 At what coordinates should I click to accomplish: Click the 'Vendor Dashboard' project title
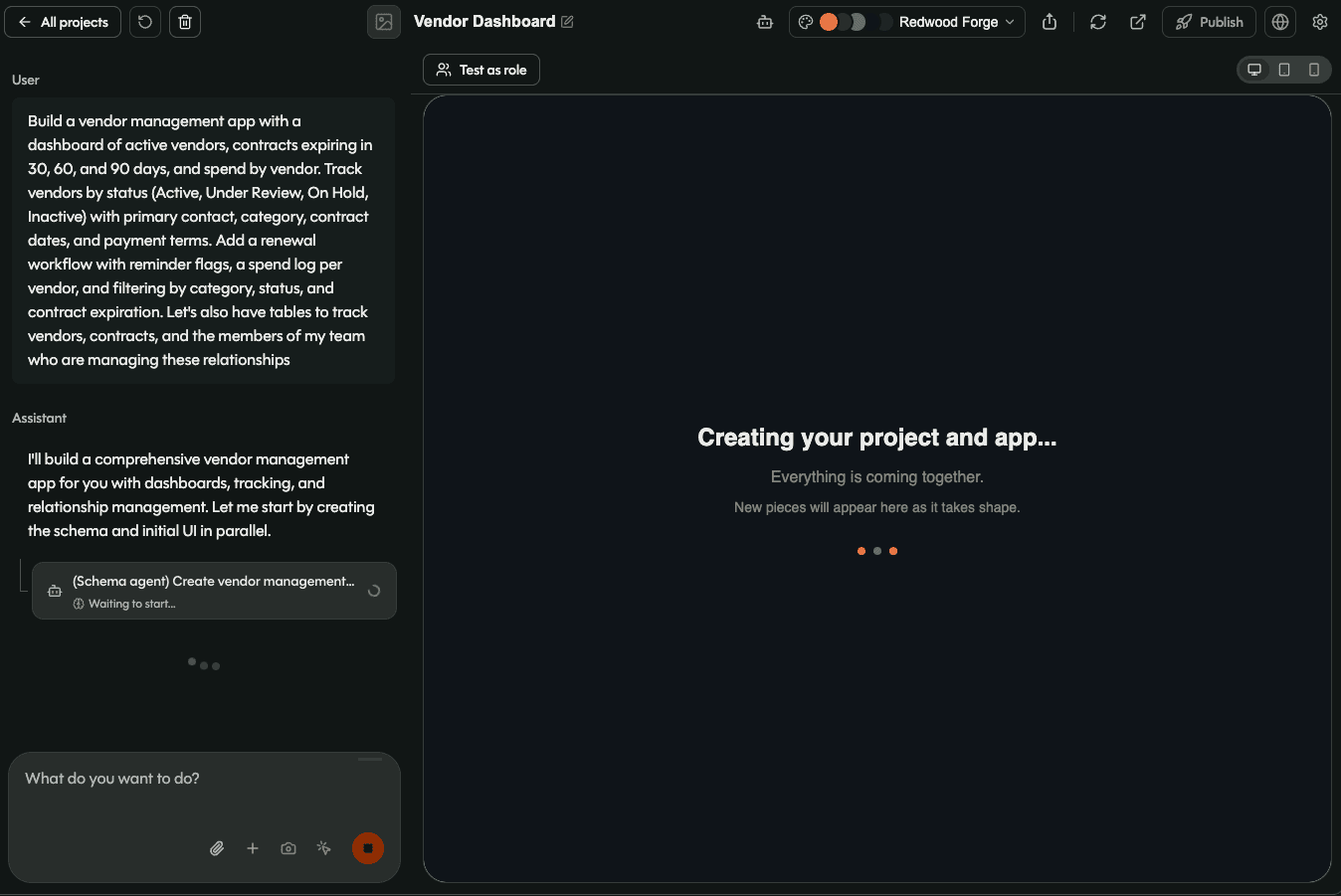(484, 22)
